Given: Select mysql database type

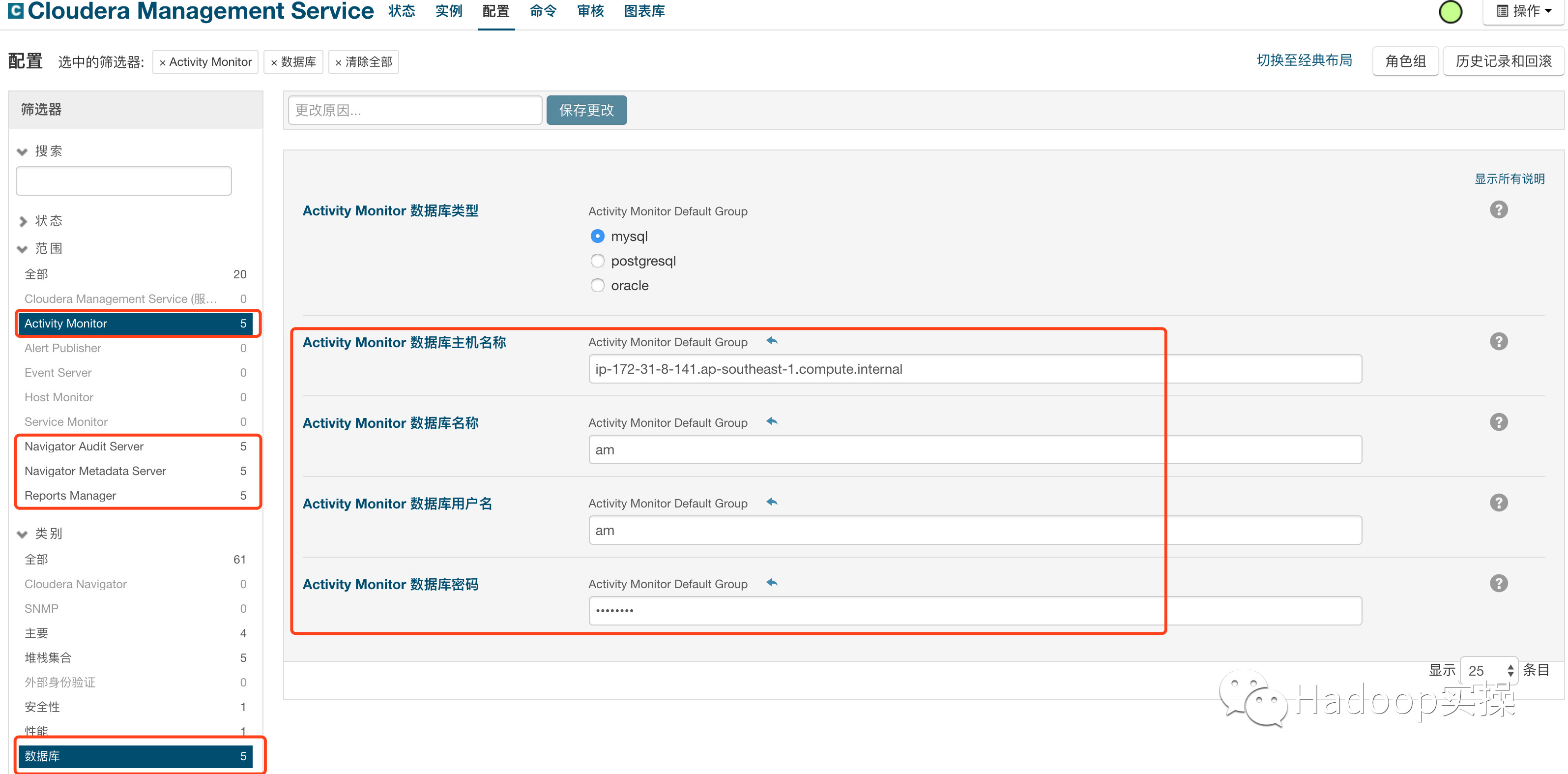Looking at the screenshot, I should coord(598,236).
